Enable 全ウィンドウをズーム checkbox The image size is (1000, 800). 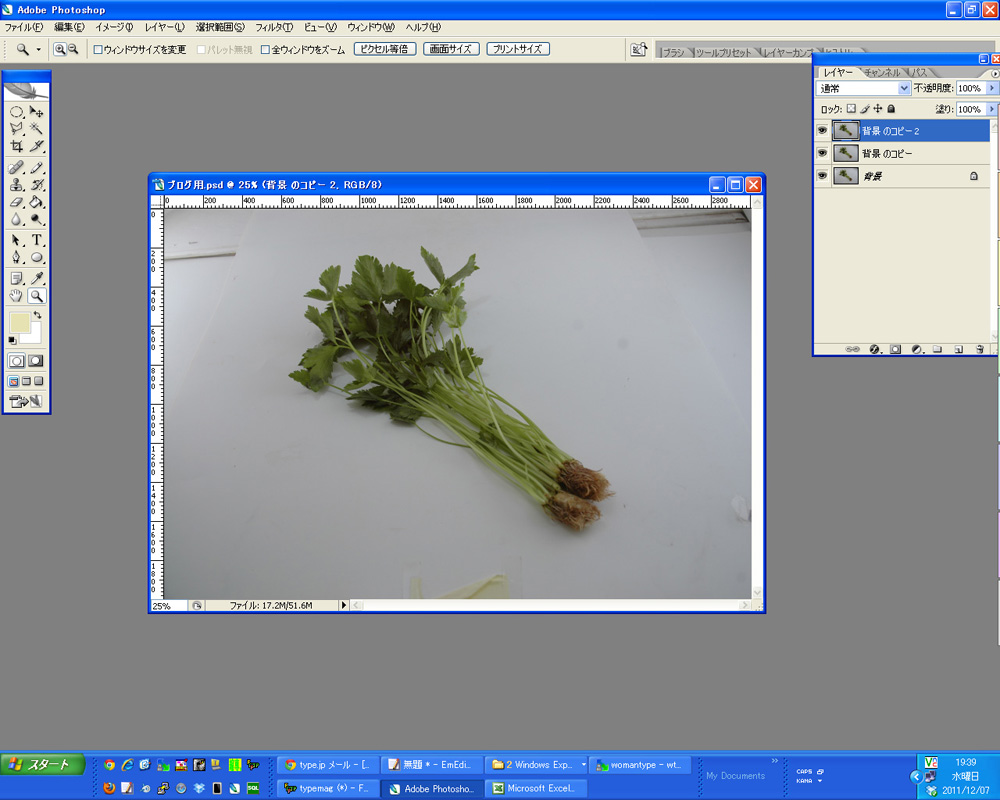click(265, 50)
